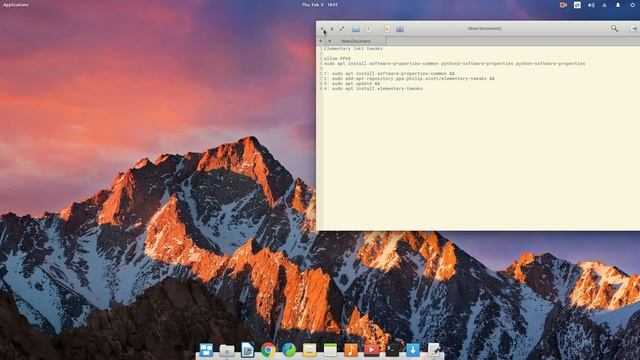Image resolution: width=640 pixels, height=360 pixels.
Task: Click the white document icon in the editor toolbar
Action: pos(369,29)
